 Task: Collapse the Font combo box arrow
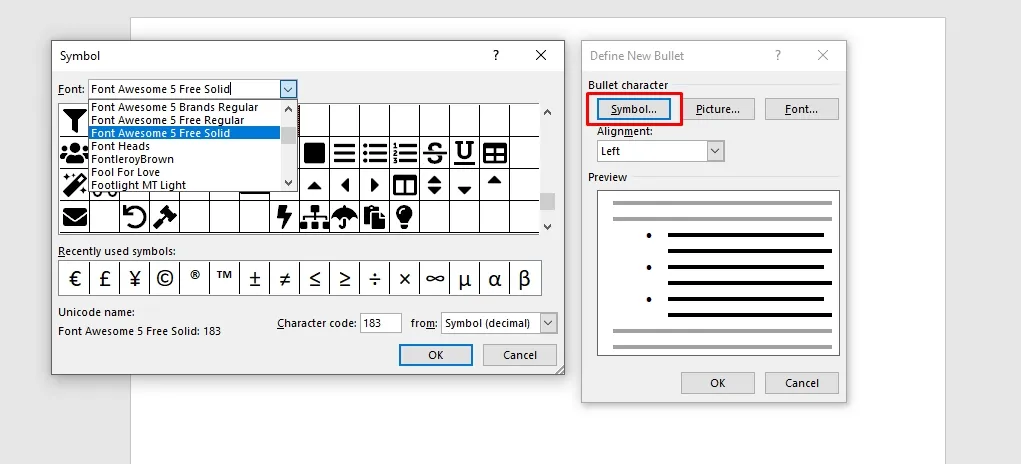(x=288, y=89)
